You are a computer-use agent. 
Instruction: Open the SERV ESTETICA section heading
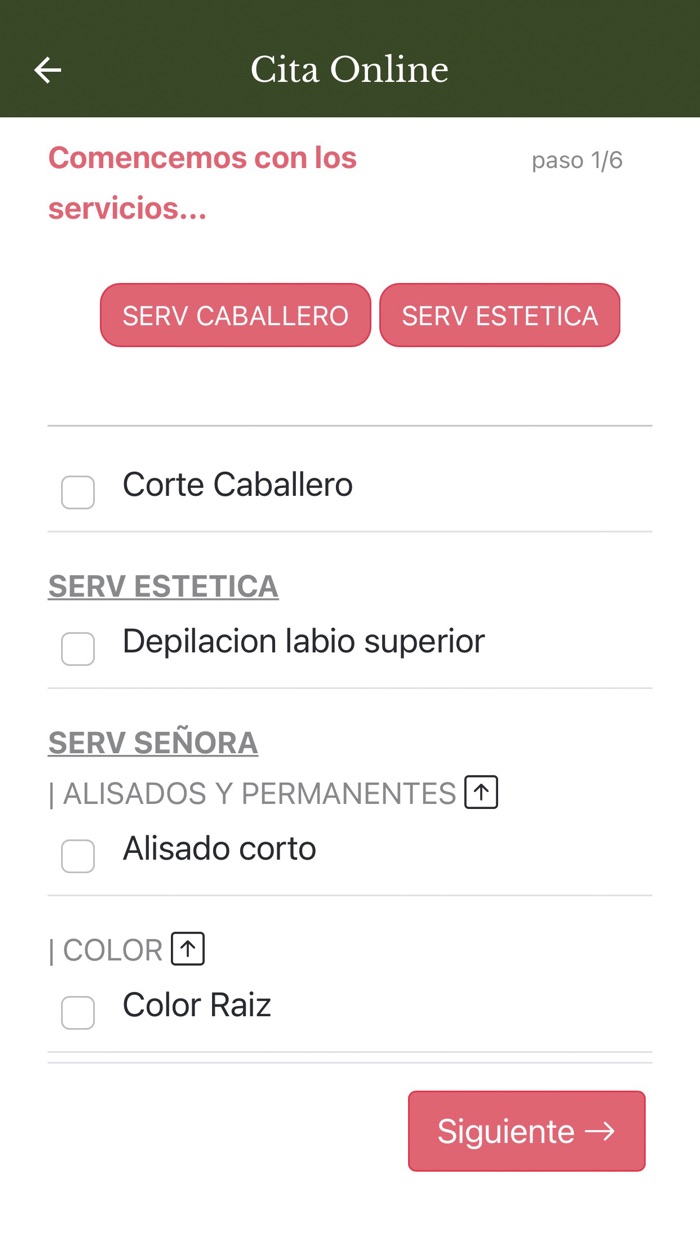(163, 586)
